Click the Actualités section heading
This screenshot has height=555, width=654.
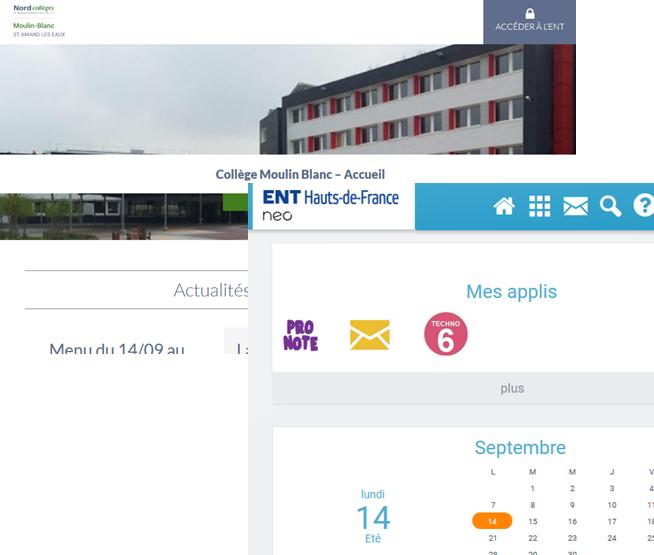211,290
